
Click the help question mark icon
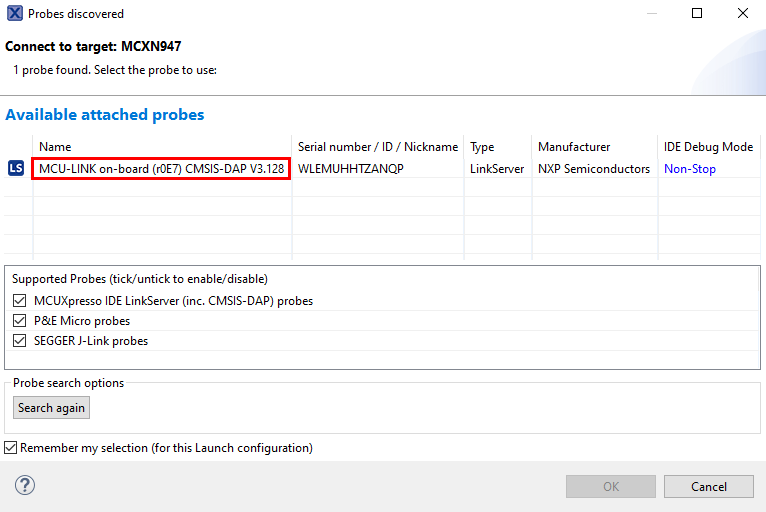(25, 486)
